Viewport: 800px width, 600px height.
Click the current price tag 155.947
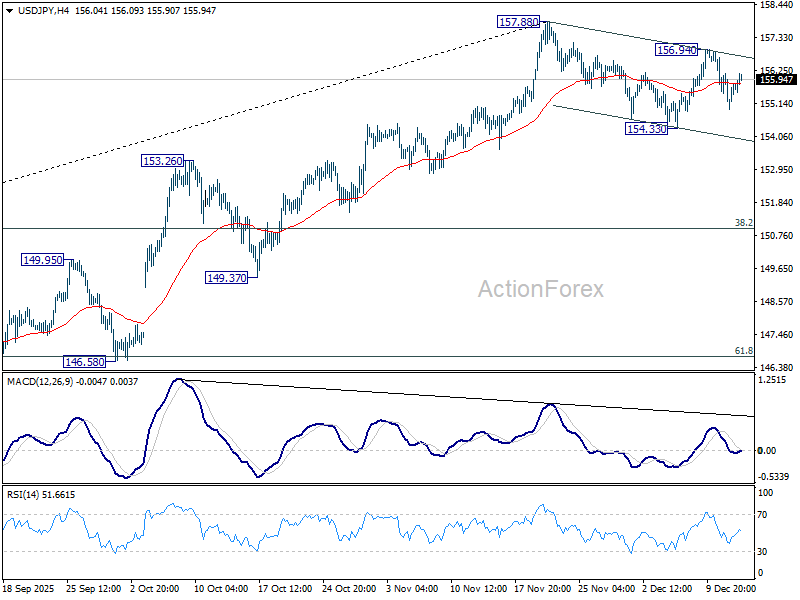click(x=777, y=79)
